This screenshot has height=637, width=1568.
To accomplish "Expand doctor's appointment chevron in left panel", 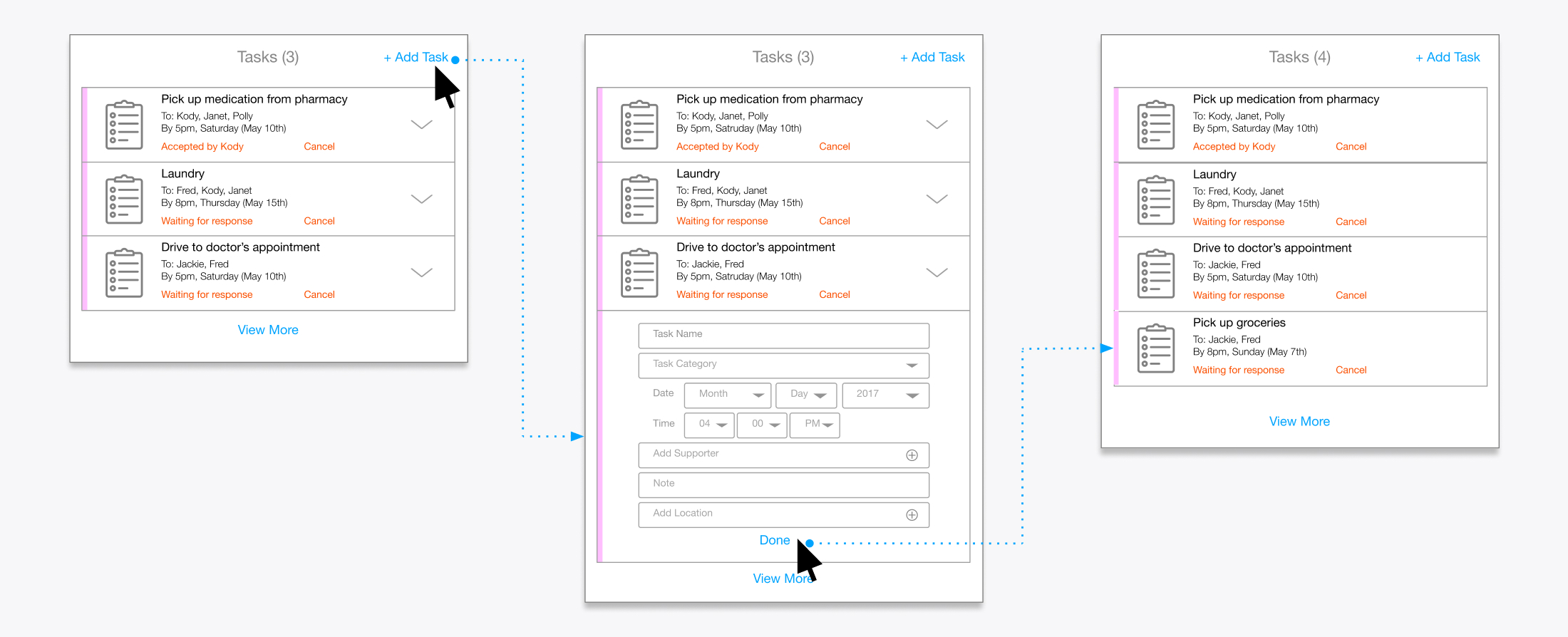I will (x=422, y=272).
